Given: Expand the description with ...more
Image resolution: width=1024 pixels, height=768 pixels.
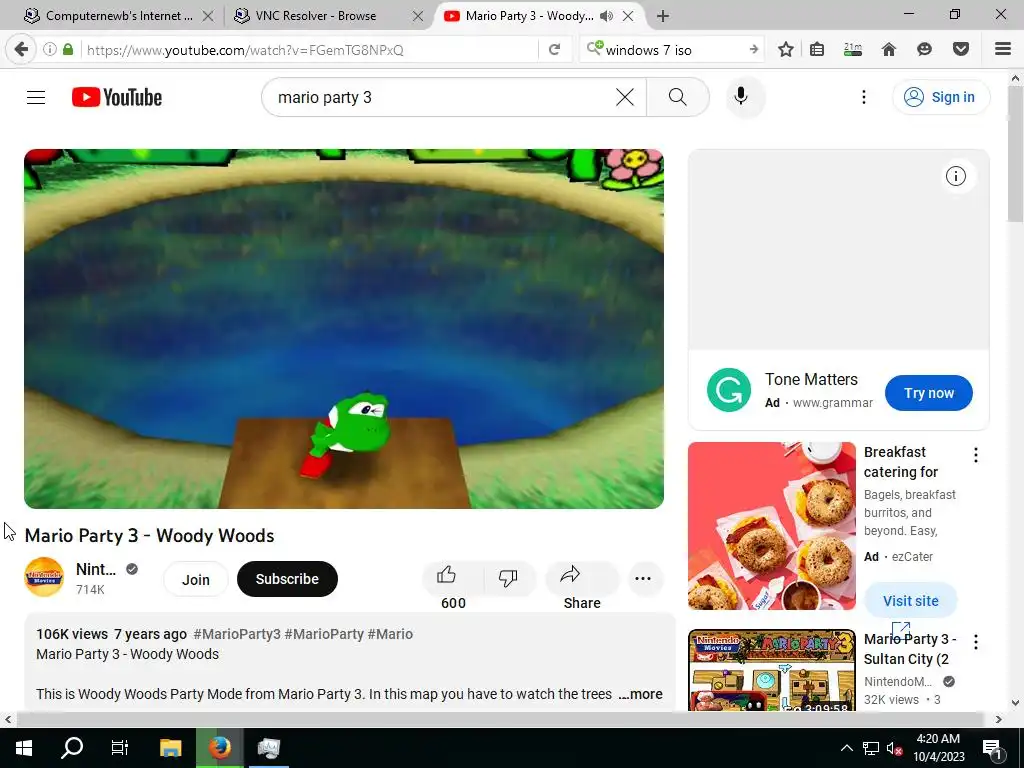Looking at the screenshot, I should tap(640, 694).
